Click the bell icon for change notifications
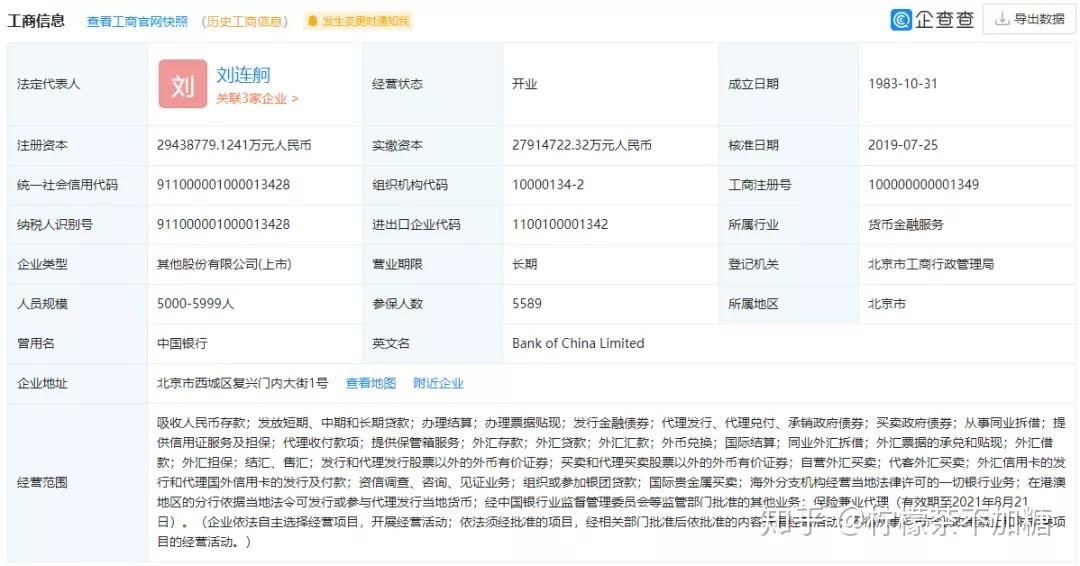Image resolution: width=1080 pixels, height=566 pixels. click(x=312, y=21)
